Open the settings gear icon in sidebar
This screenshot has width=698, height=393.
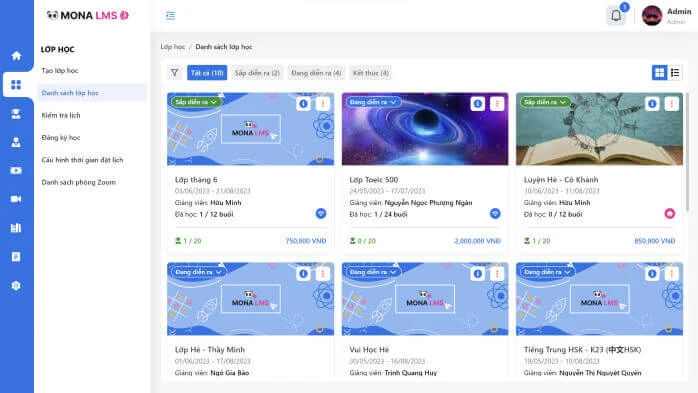[16, 286]
